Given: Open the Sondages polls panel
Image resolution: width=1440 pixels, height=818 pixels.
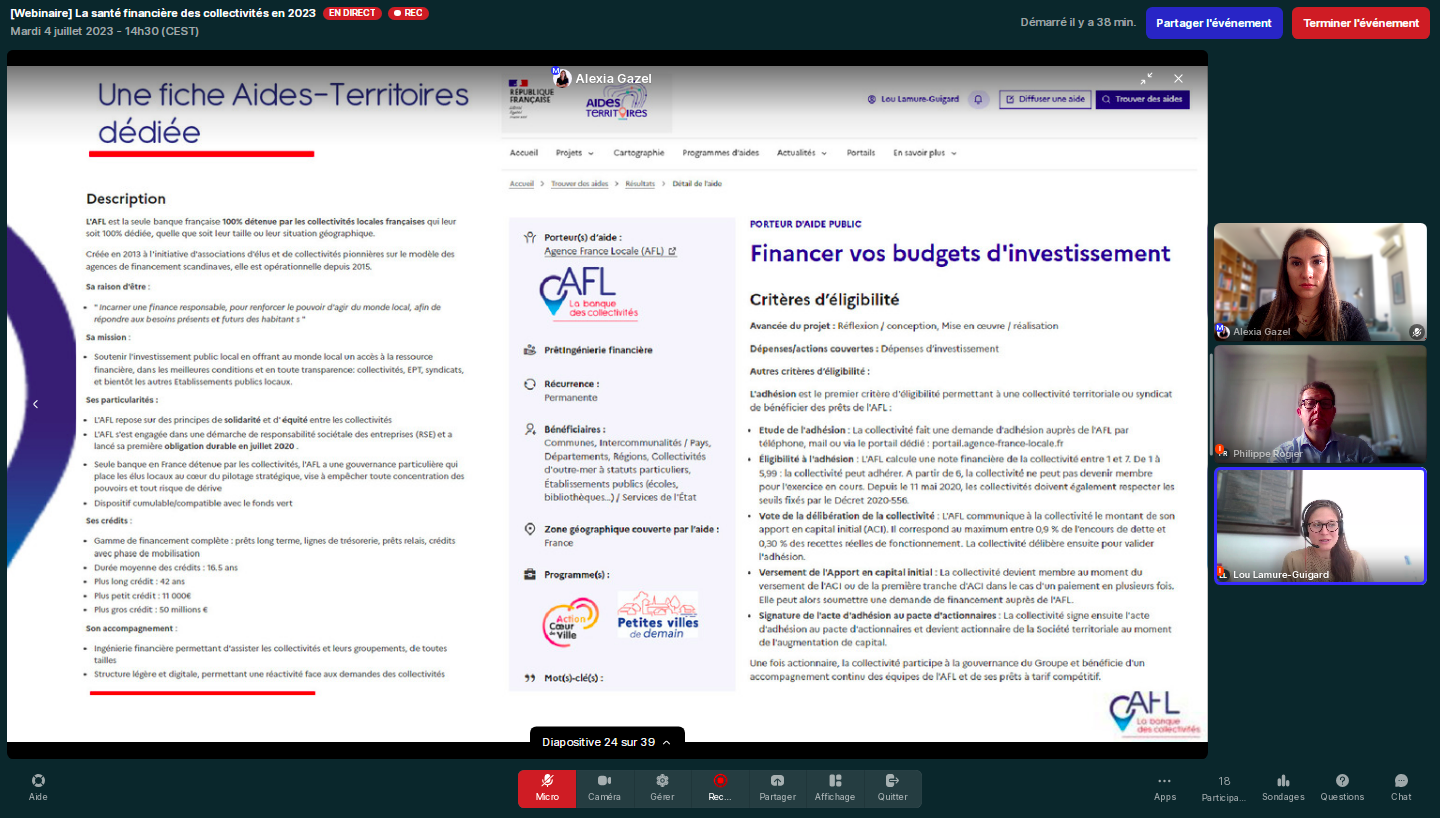Looking at the screenshot, I should [1283, 788].
